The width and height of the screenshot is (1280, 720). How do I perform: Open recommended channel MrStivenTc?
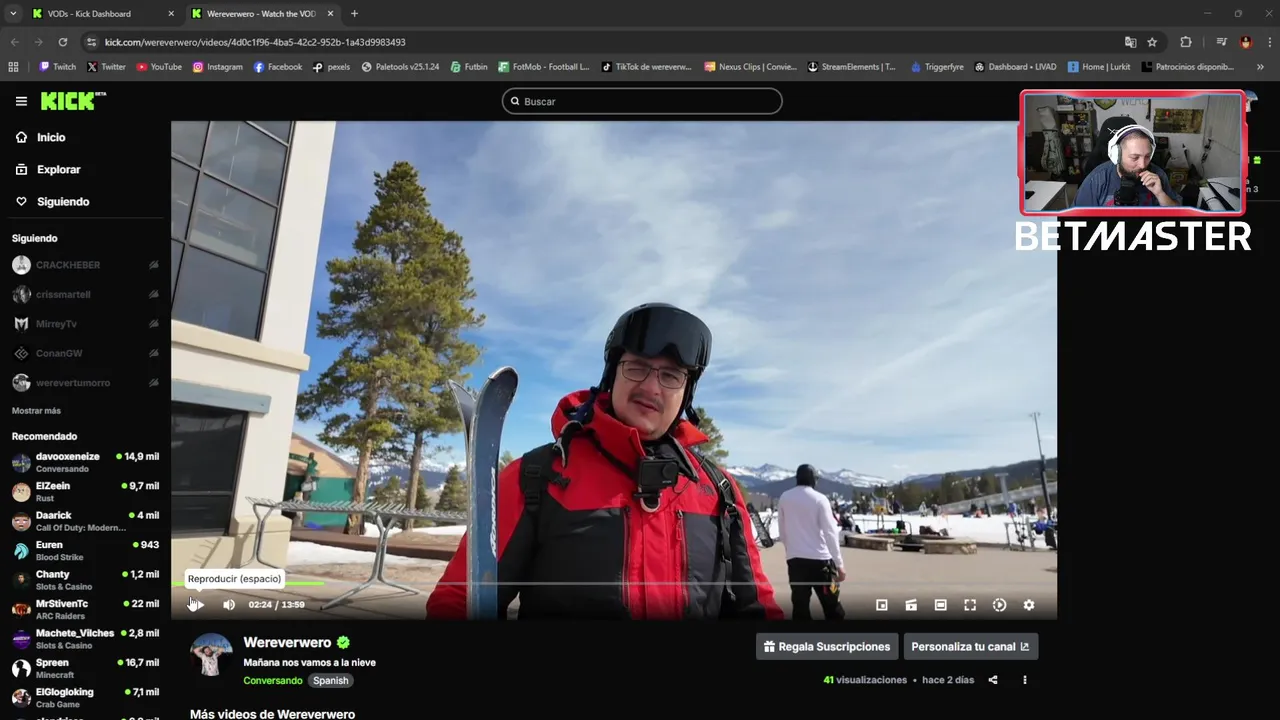[85, 609]
